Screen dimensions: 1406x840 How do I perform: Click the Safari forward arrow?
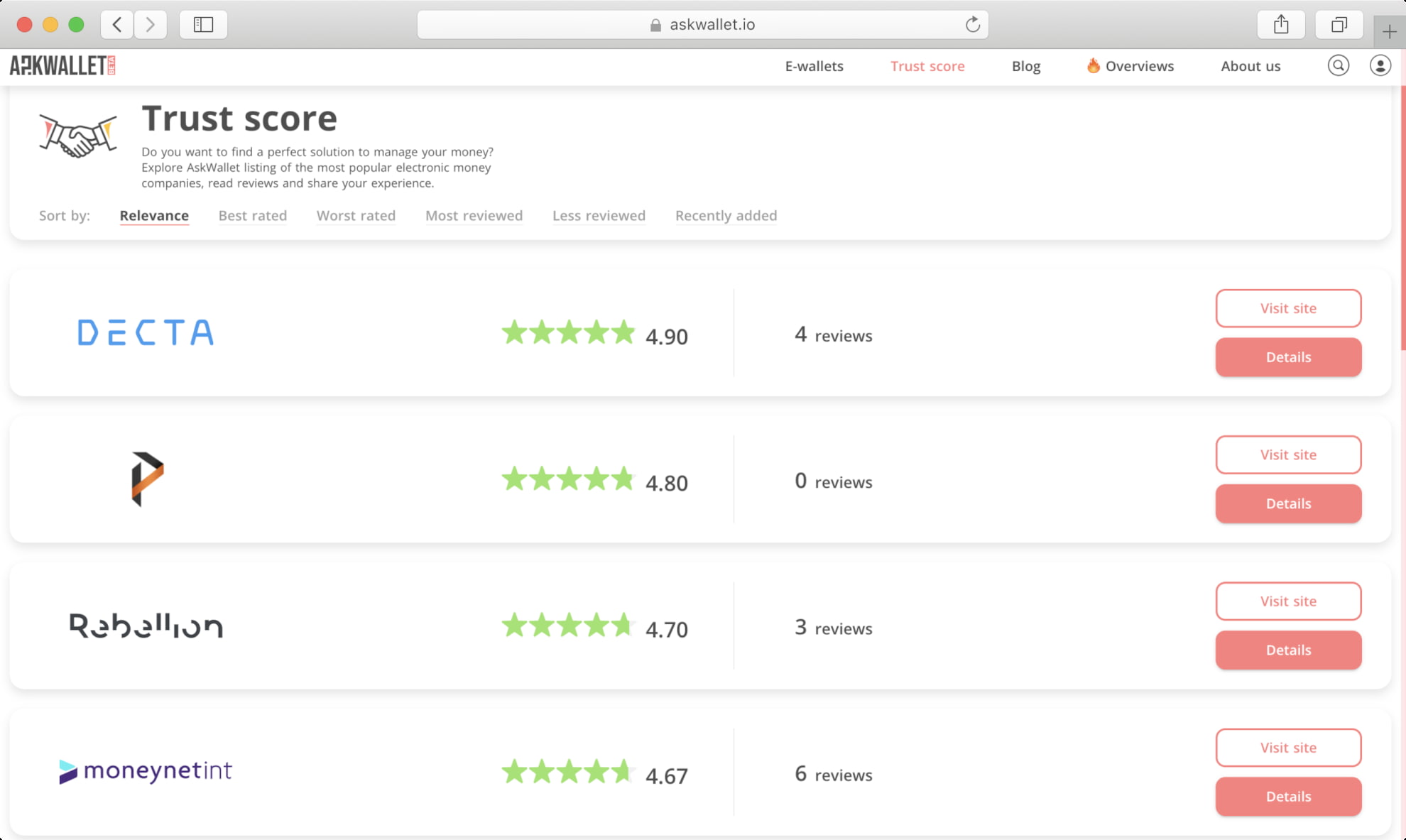[x=151, y=24]
